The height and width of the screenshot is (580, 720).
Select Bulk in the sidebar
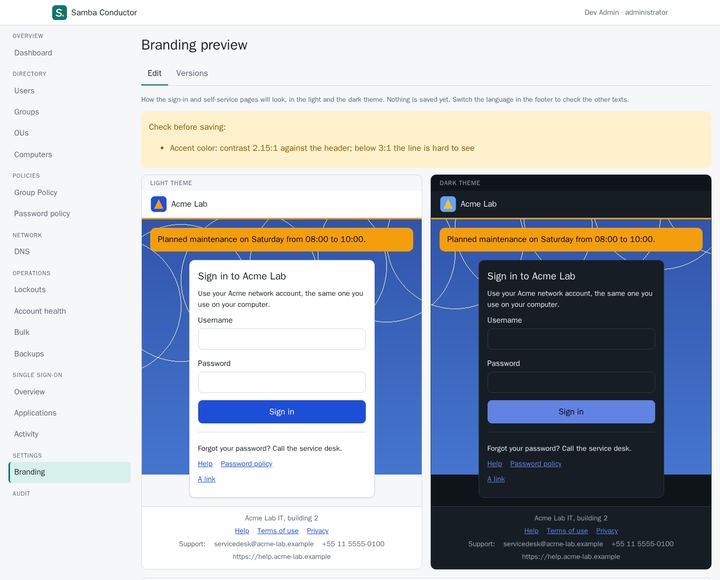22,332
